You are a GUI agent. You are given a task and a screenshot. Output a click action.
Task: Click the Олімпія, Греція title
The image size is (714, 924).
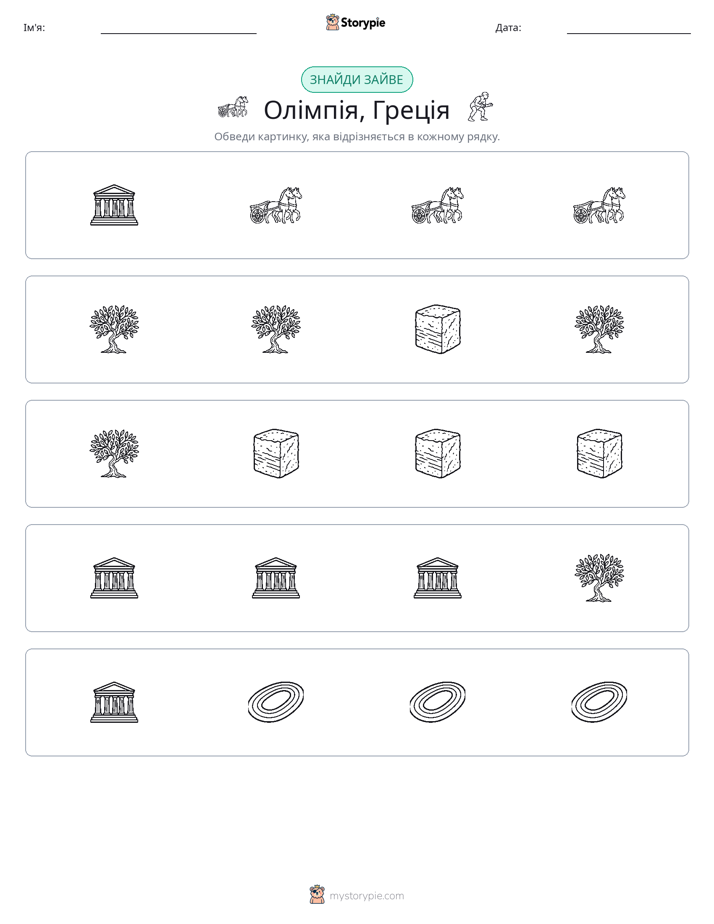(x=356, y=110)
